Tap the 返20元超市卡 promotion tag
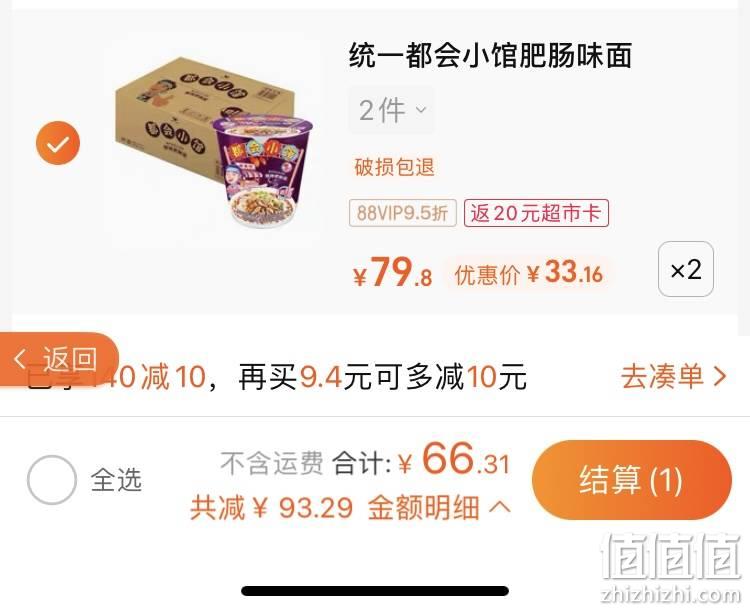 (x=536, y=213)
